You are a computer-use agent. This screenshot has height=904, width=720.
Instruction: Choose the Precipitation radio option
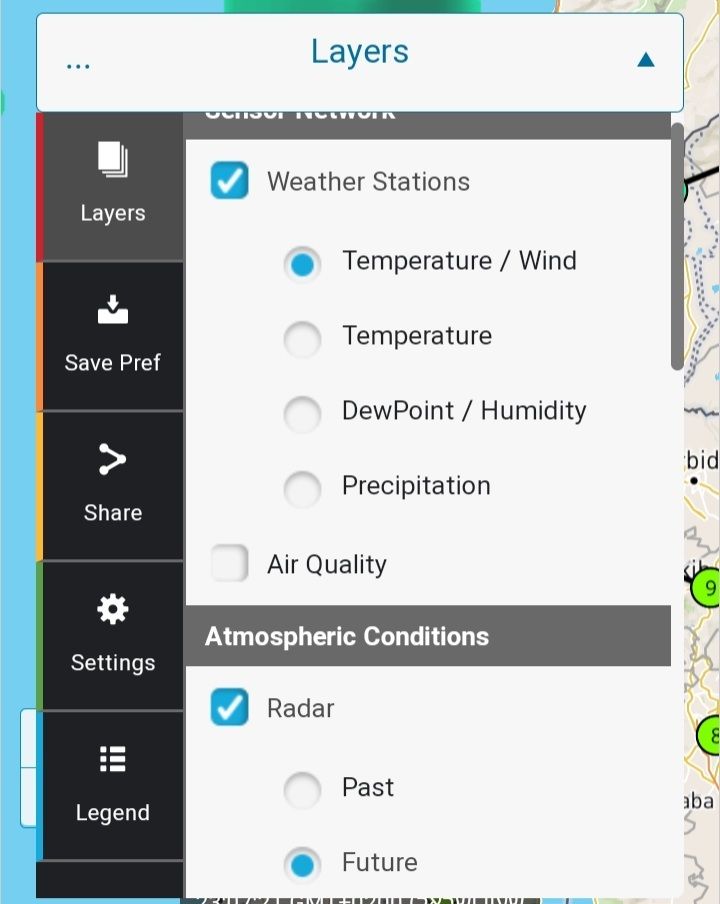point(302,488)
